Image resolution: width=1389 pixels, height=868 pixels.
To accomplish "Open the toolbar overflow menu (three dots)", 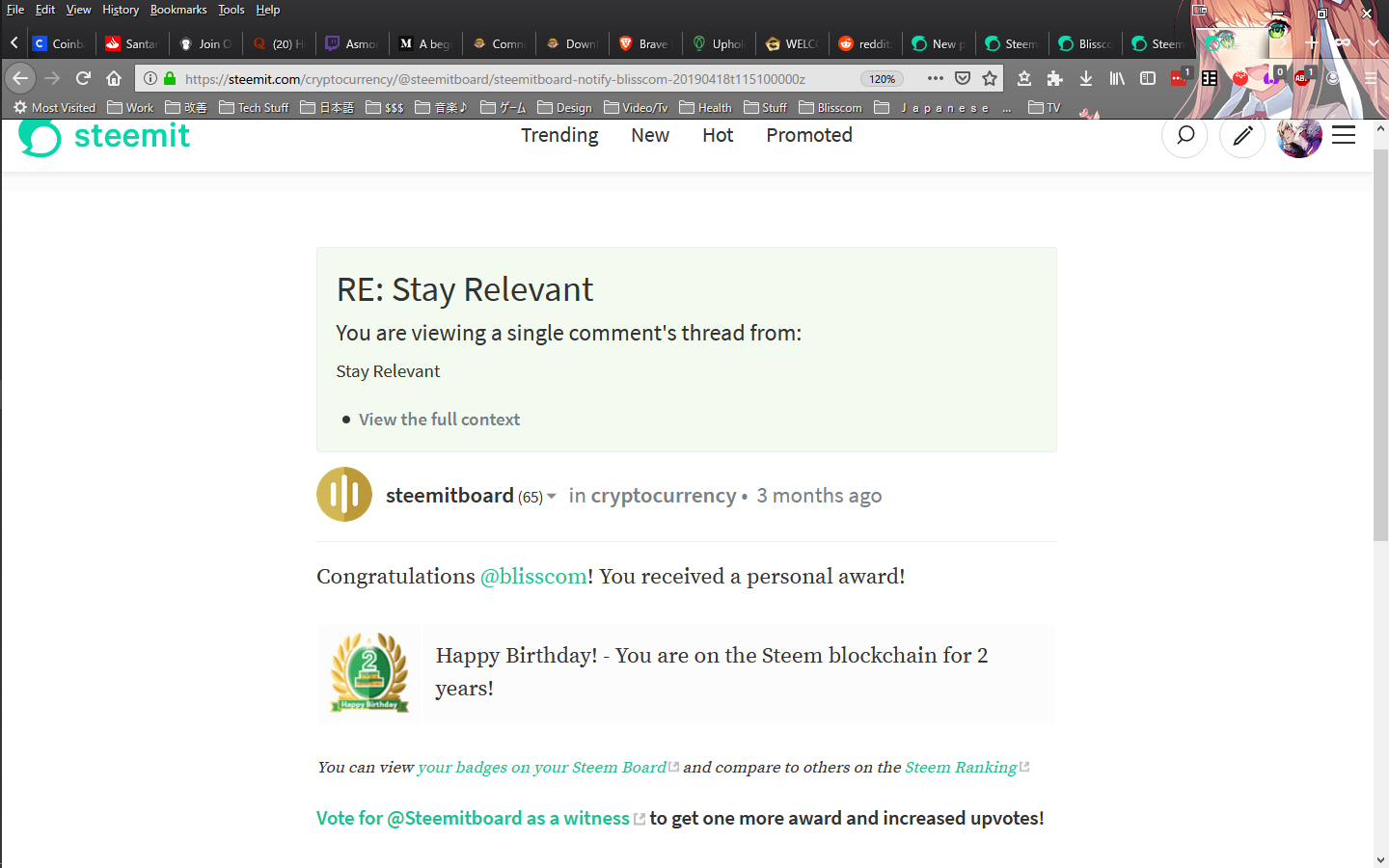I will [935, 79].
